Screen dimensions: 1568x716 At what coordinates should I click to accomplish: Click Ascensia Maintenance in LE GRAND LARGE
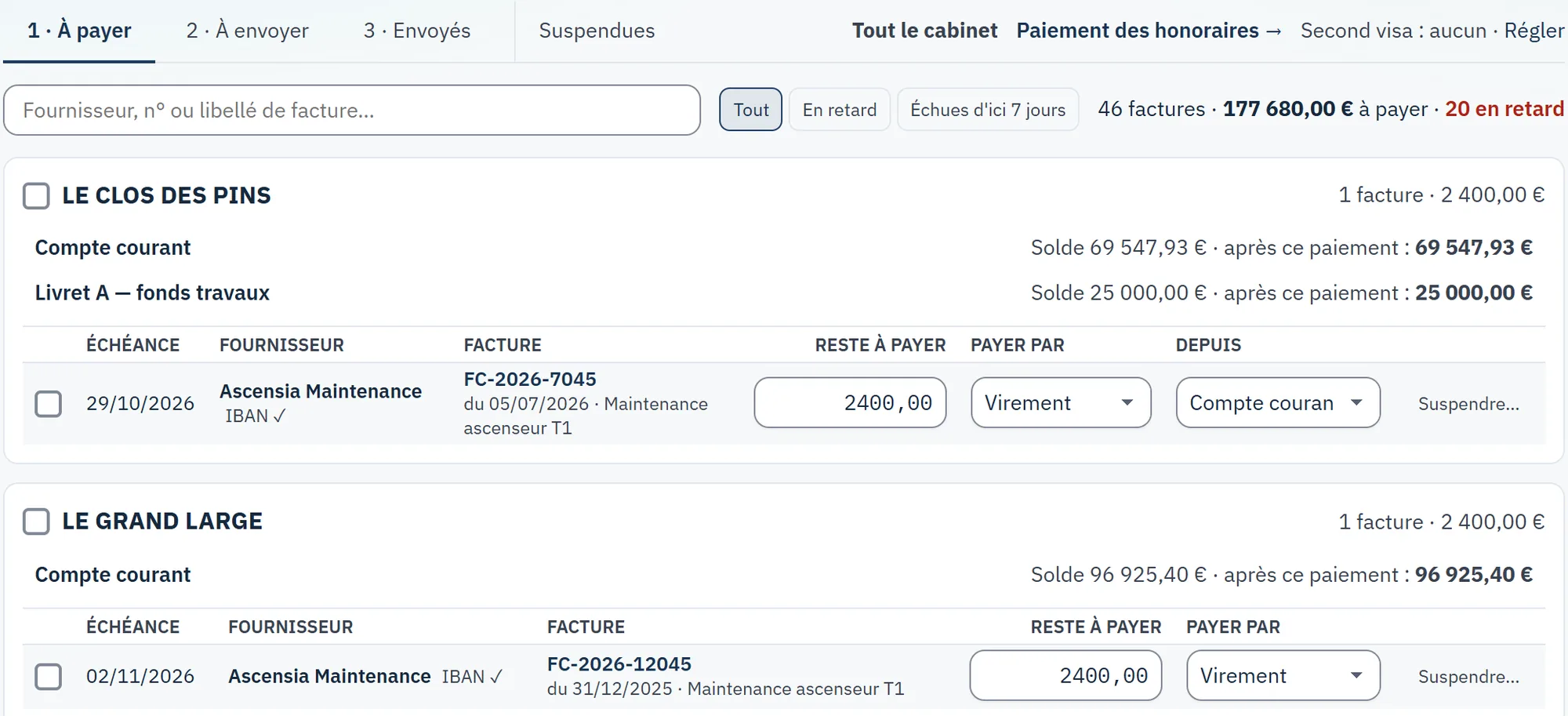coord(329,677)
